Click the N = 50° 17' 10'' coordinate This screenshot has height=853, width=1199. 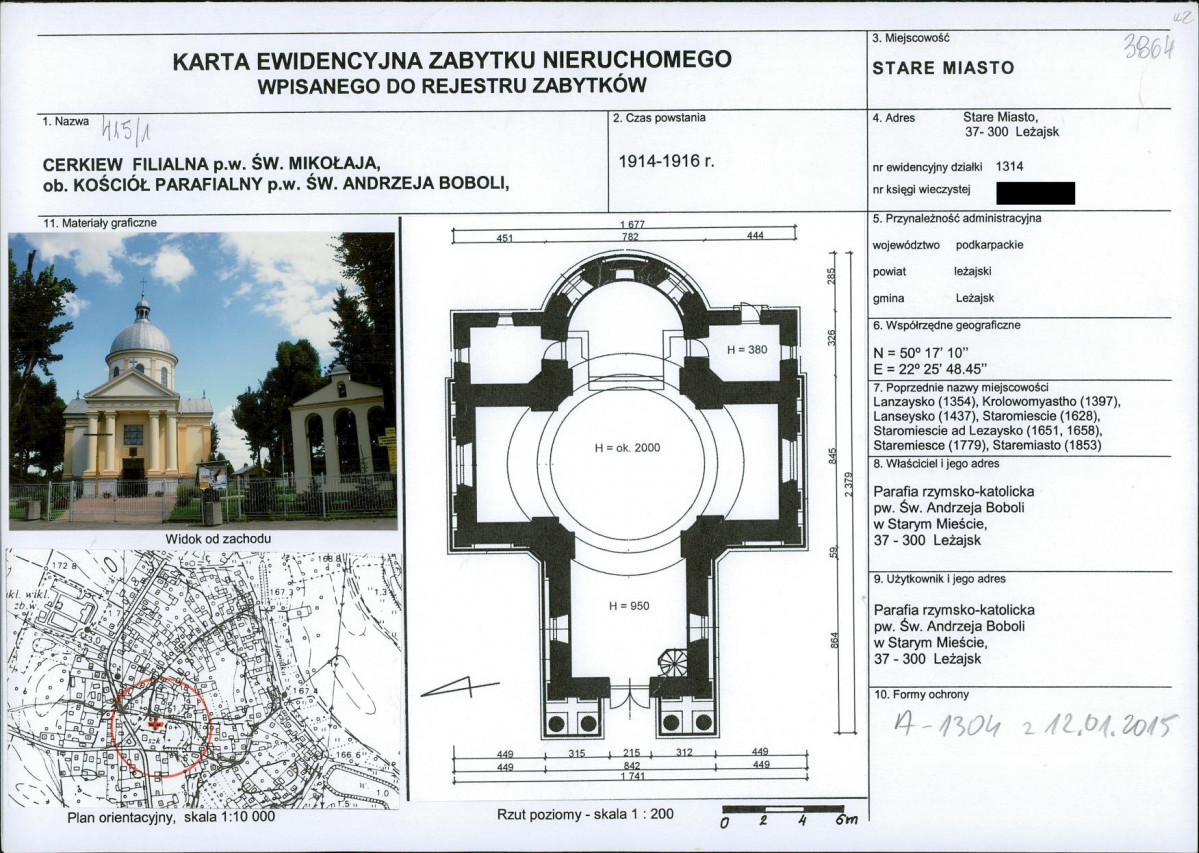click(x=921, y=353)
